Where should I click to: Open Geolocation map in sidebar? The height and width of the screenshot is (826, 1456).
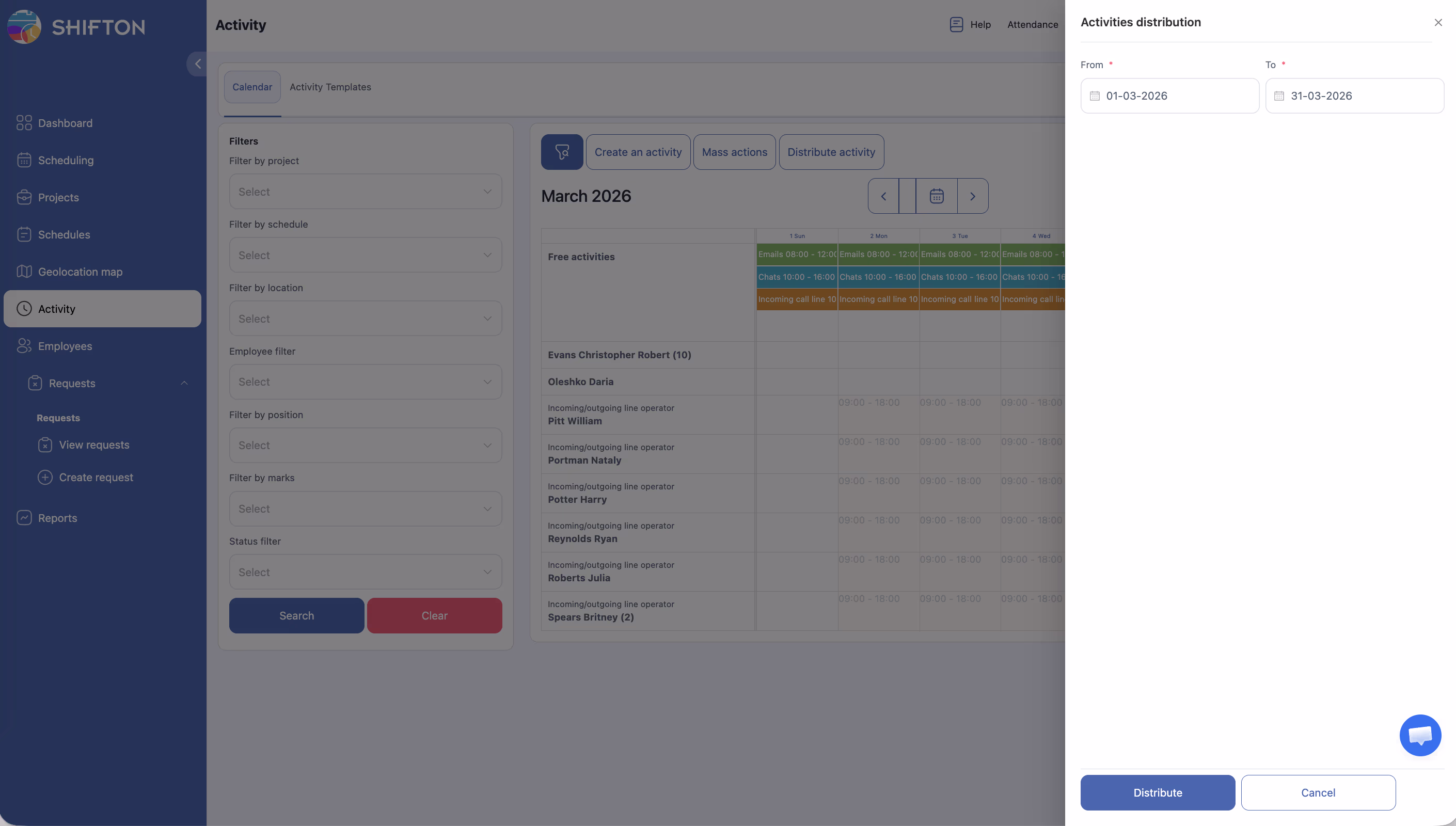[x=80, y=272]
